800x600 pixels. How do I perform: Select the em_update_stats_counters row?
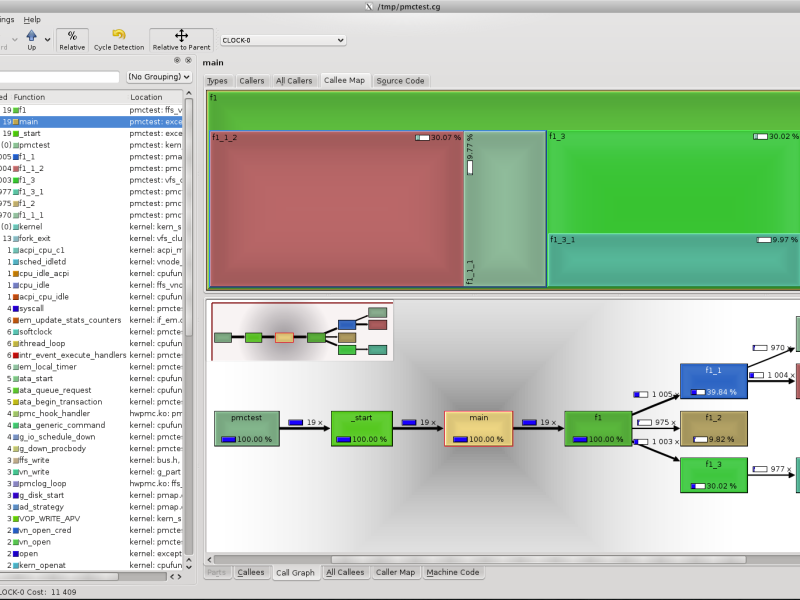[x=91, y=320]
